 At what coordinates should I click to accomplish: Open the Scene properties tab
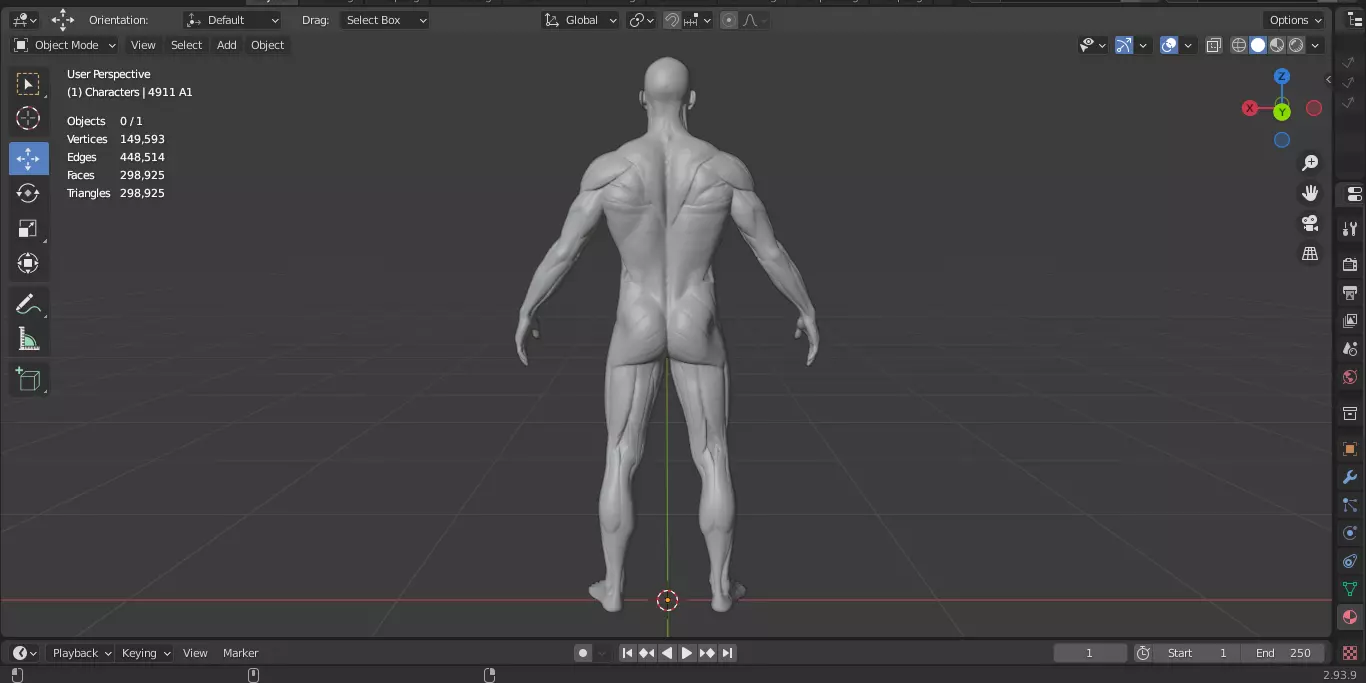[1350, 349]
